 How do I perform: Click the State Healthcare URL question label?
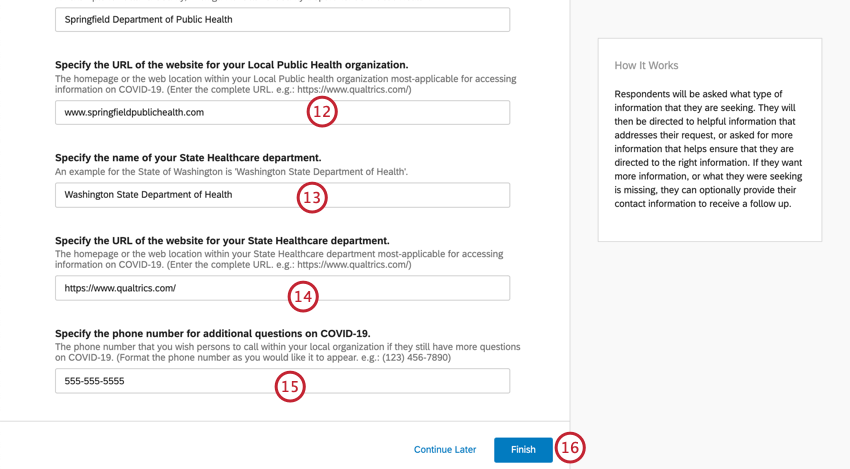[x=222, y=241]
